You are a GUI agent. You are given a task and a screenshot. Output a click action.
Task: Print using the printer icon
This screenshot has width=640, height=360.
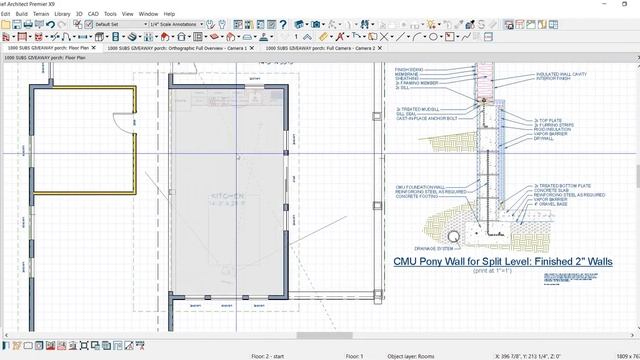tap(28, 24)
